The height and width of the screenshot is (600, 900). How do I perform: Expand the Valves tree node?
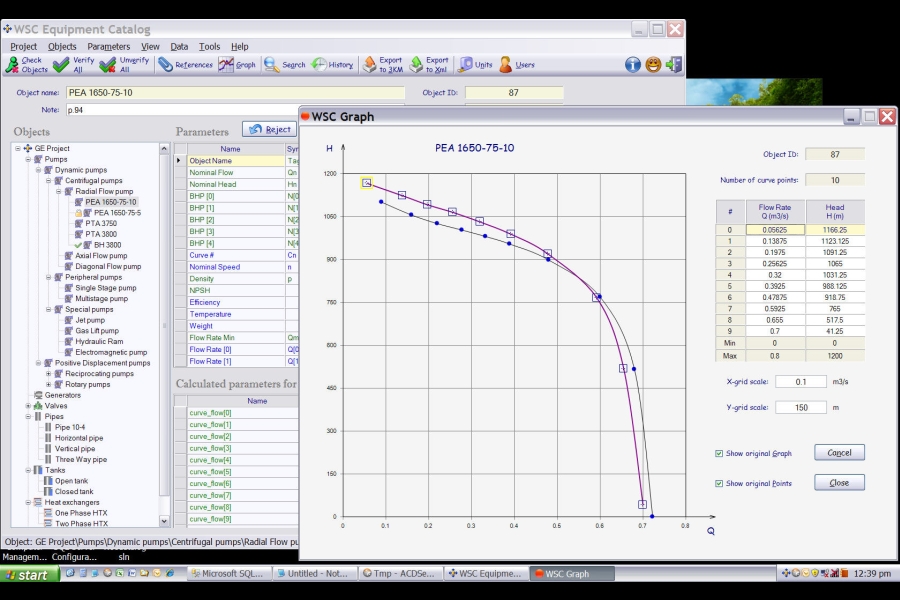pyautogui.click(x=28, y=406)
